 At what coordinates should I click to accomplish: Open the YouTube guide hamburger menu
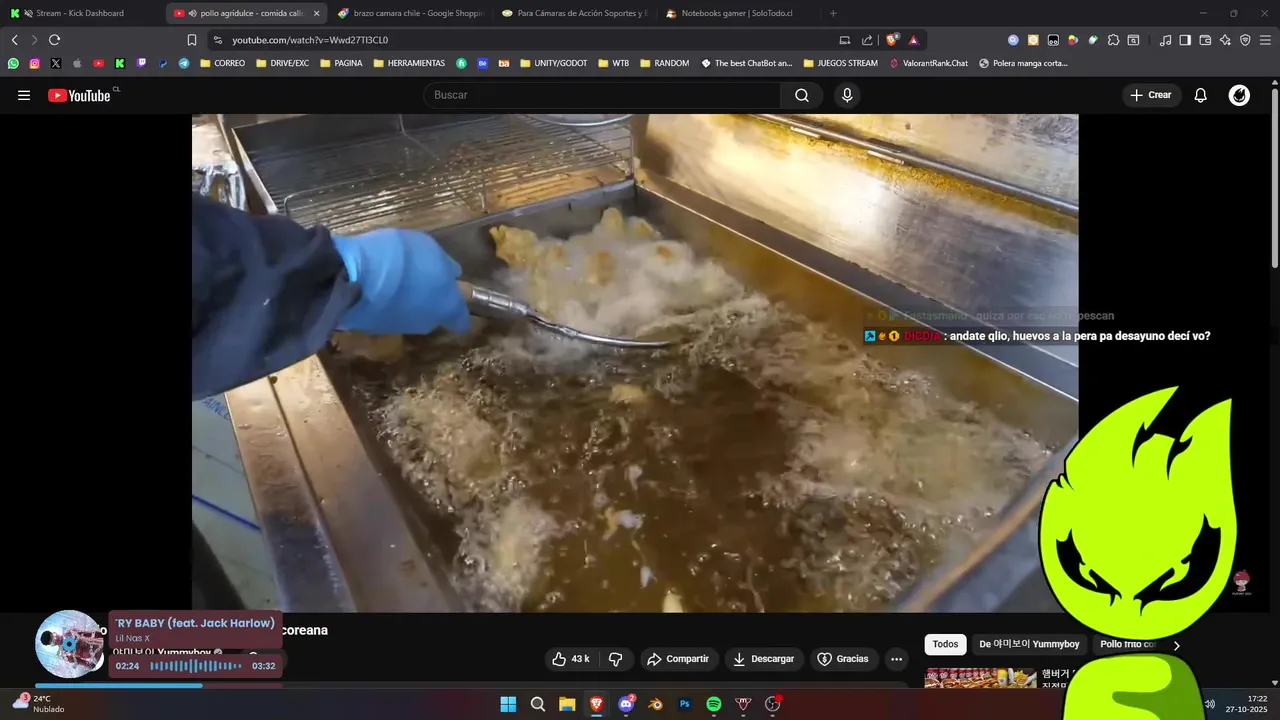[24, 95]
